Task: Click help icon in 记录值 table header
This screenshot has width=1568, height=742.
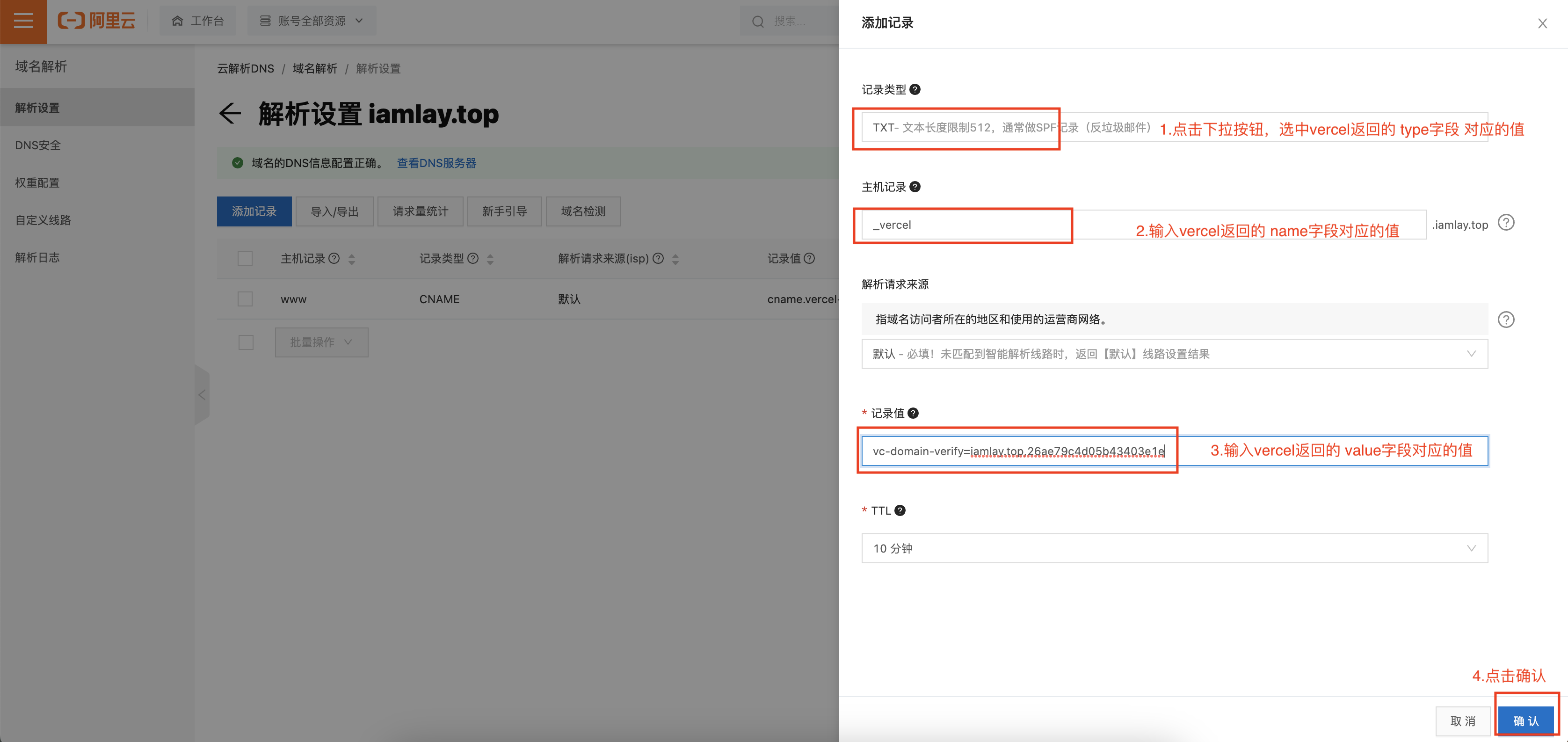Action: (x=809, y=258)
